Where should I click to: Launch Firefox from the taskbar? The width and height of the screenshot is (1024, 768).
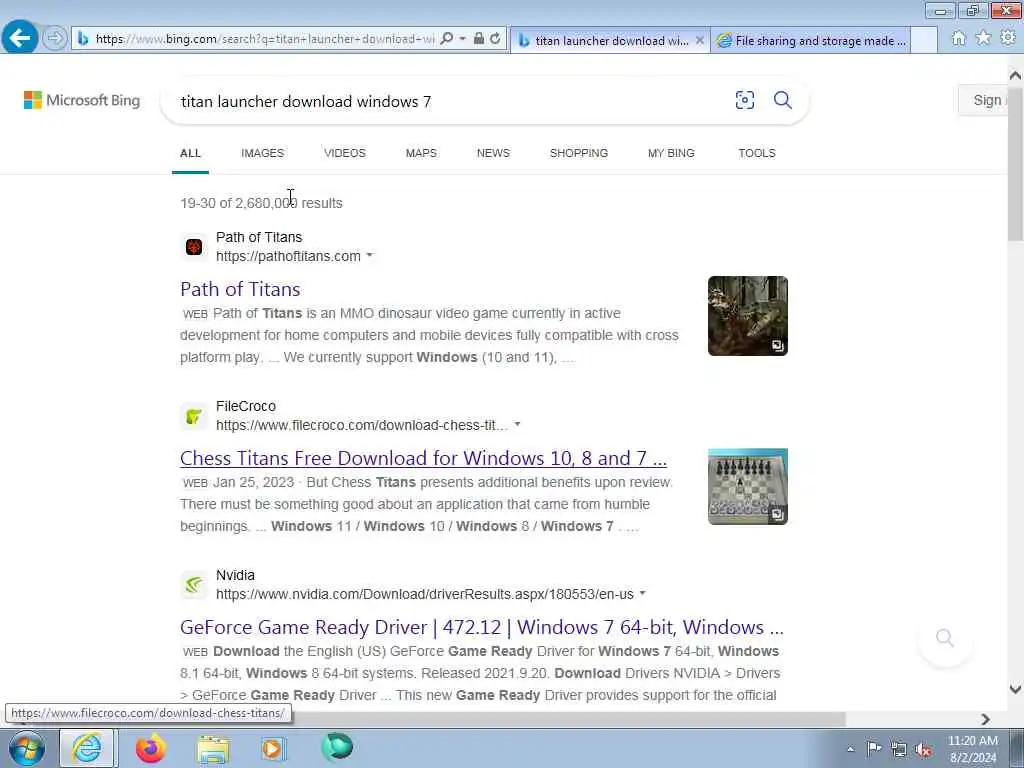[x=150, y=748]
